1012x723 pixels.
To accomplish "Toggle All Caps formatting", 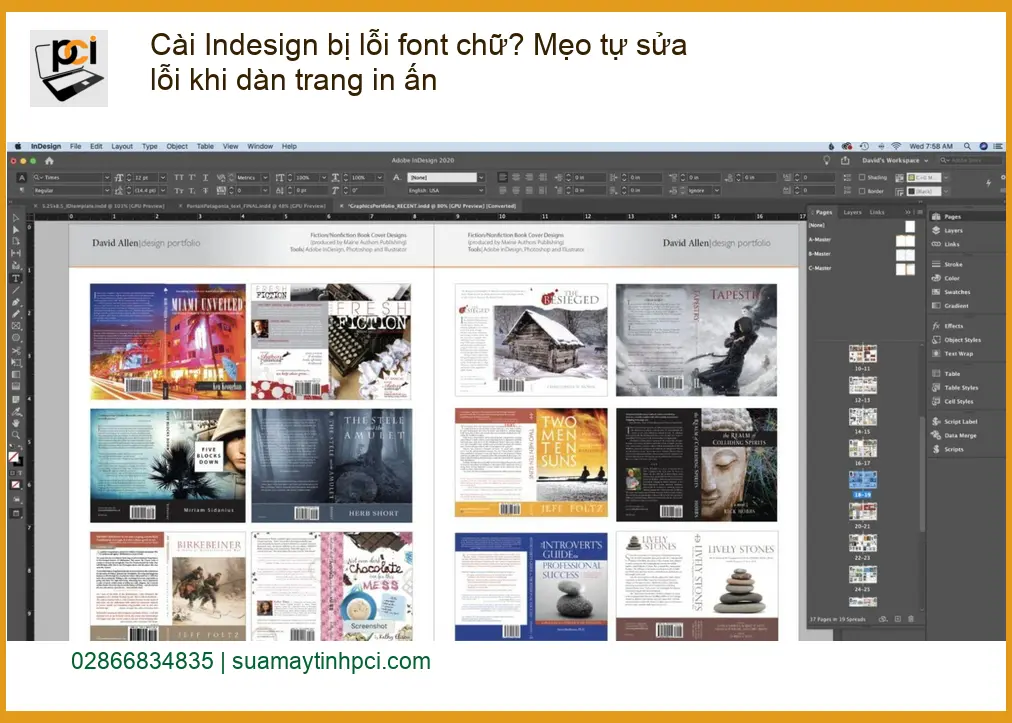I will click(x=179, y=177).
